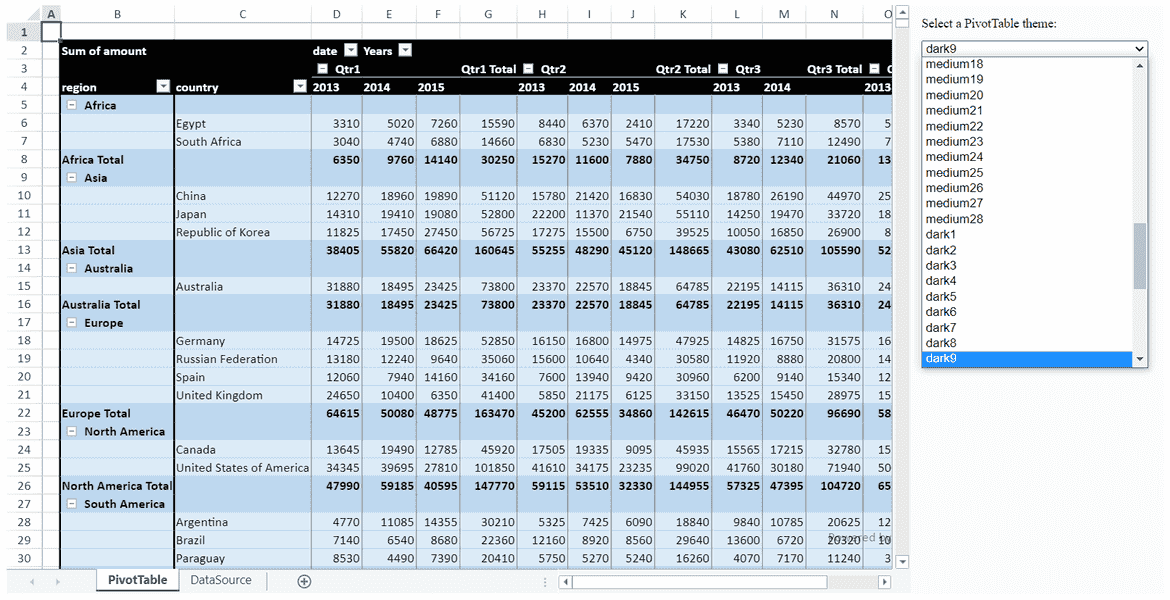Switch to the PivotTable sheet tab
Image resolution: width=1170 pixels, height=600 pixels.
pos(137,579)
